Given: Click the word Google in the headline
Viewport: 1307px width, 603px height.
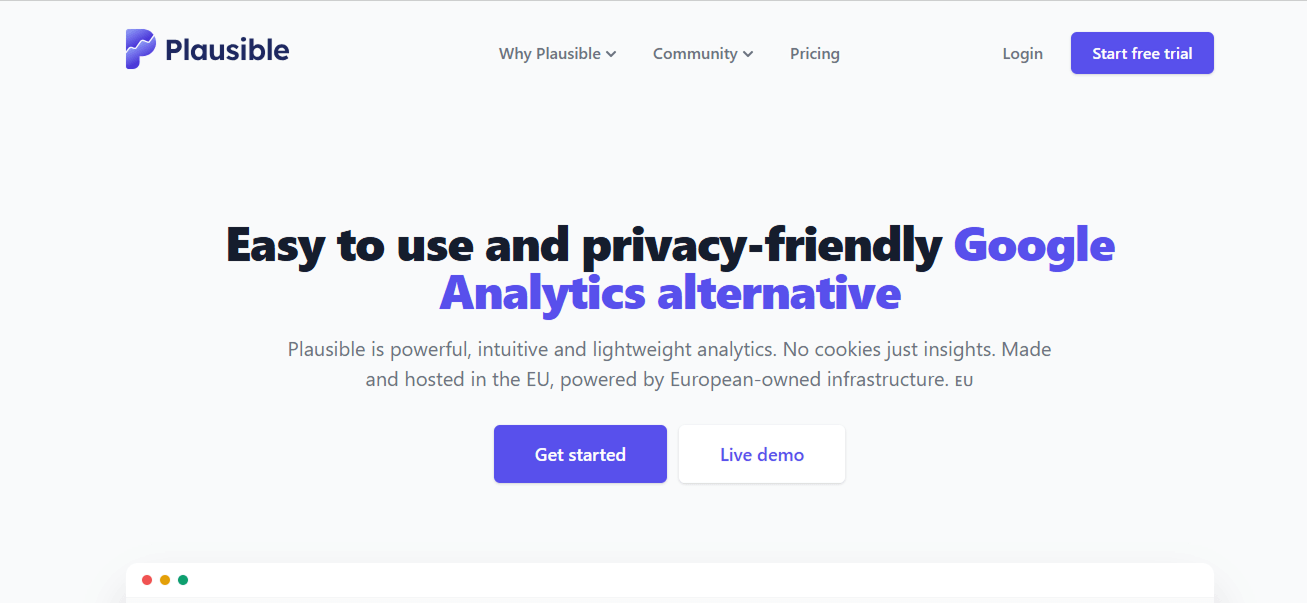Looking at the screenshot, I should click(x=1034, y=245).
